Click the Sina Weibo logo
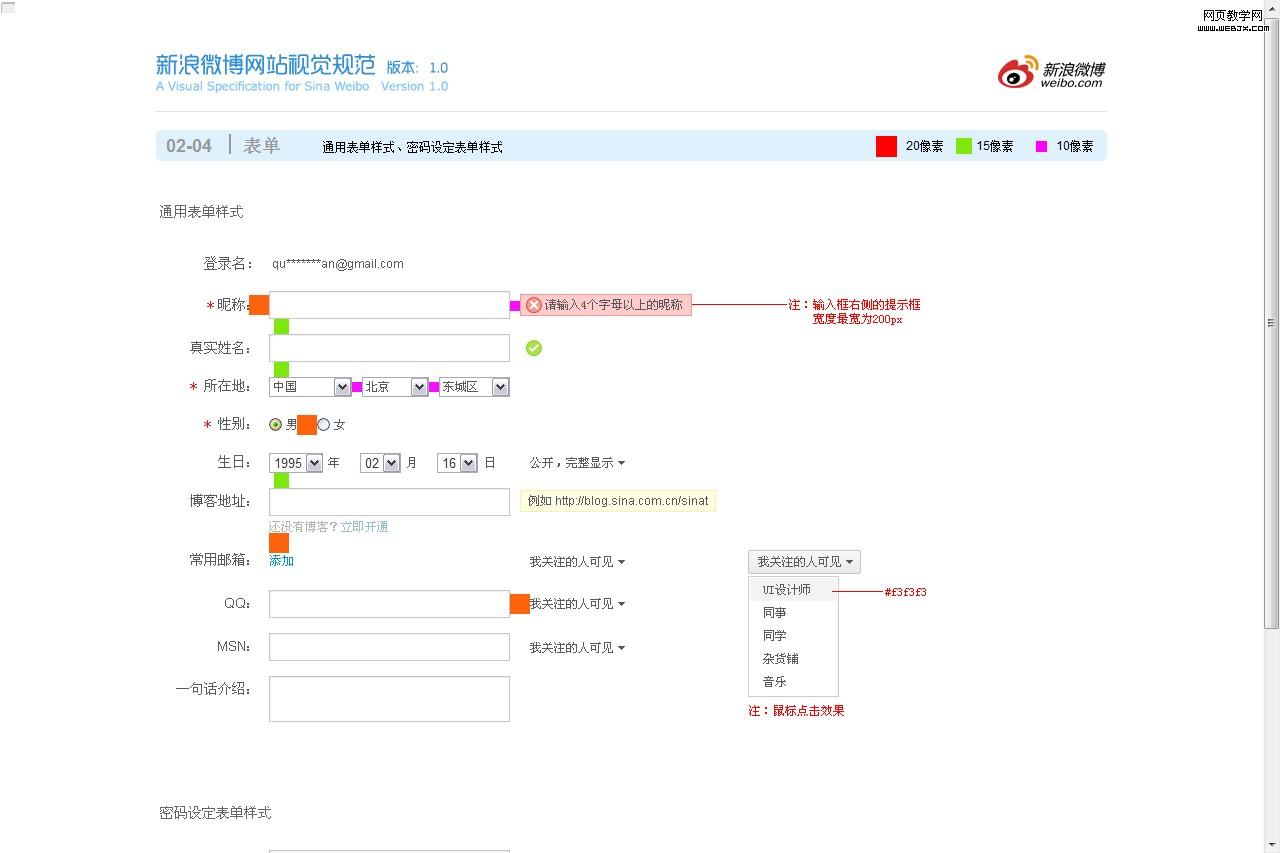 1050,73
